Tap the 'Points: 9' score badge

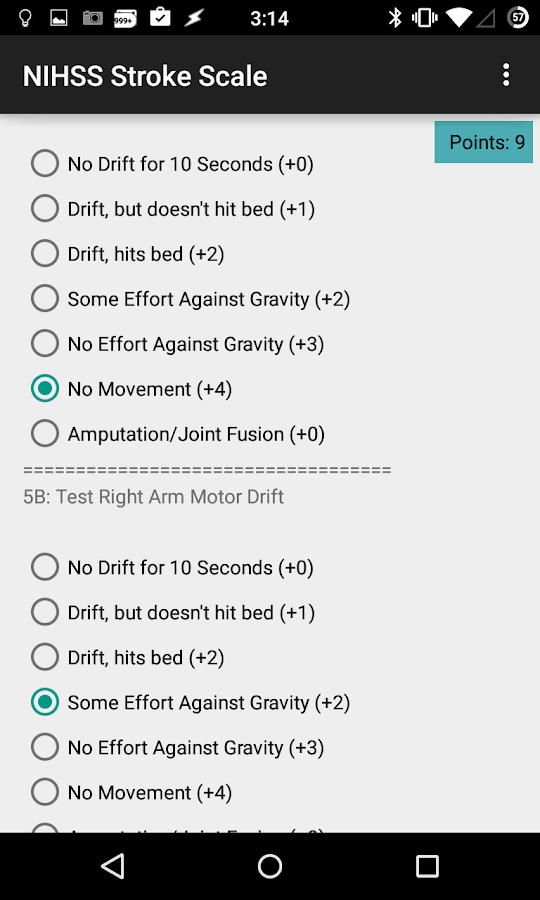tap(484, 142)
